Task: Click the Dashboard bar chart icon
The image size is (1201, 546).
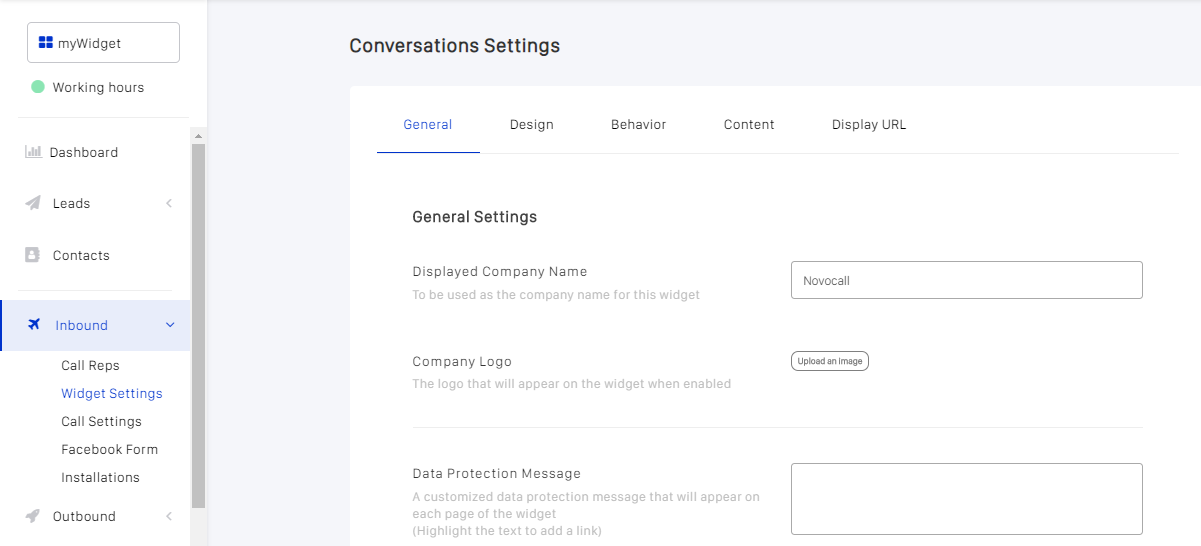Action: [33, 152]
